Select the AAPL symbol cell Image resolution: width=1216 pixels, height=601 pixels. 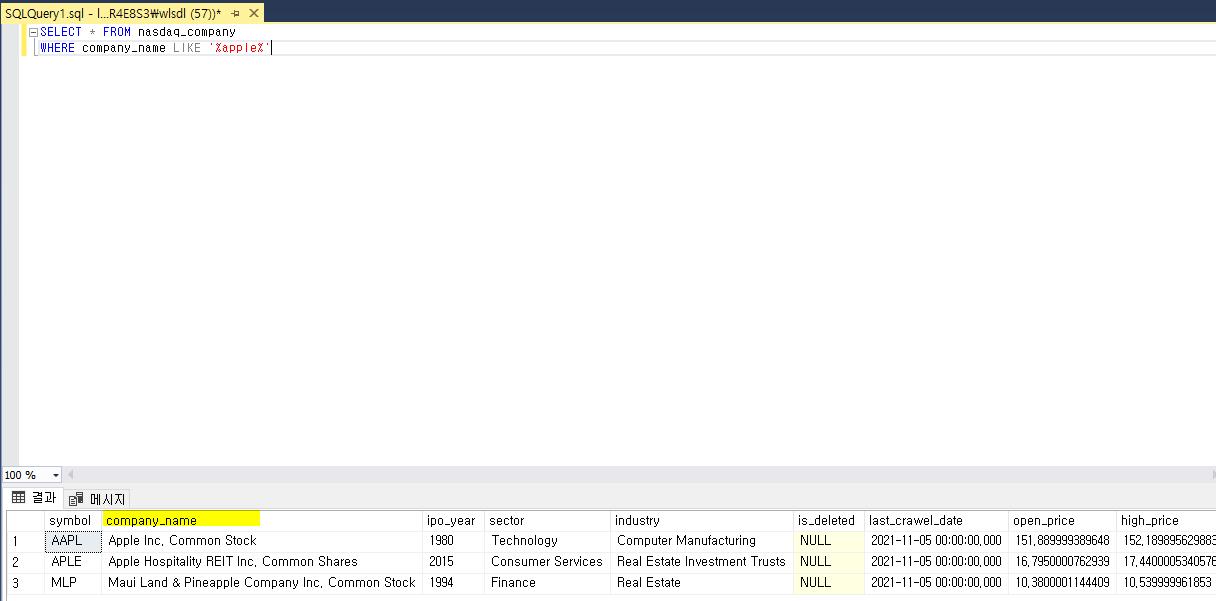click(73, 541)
